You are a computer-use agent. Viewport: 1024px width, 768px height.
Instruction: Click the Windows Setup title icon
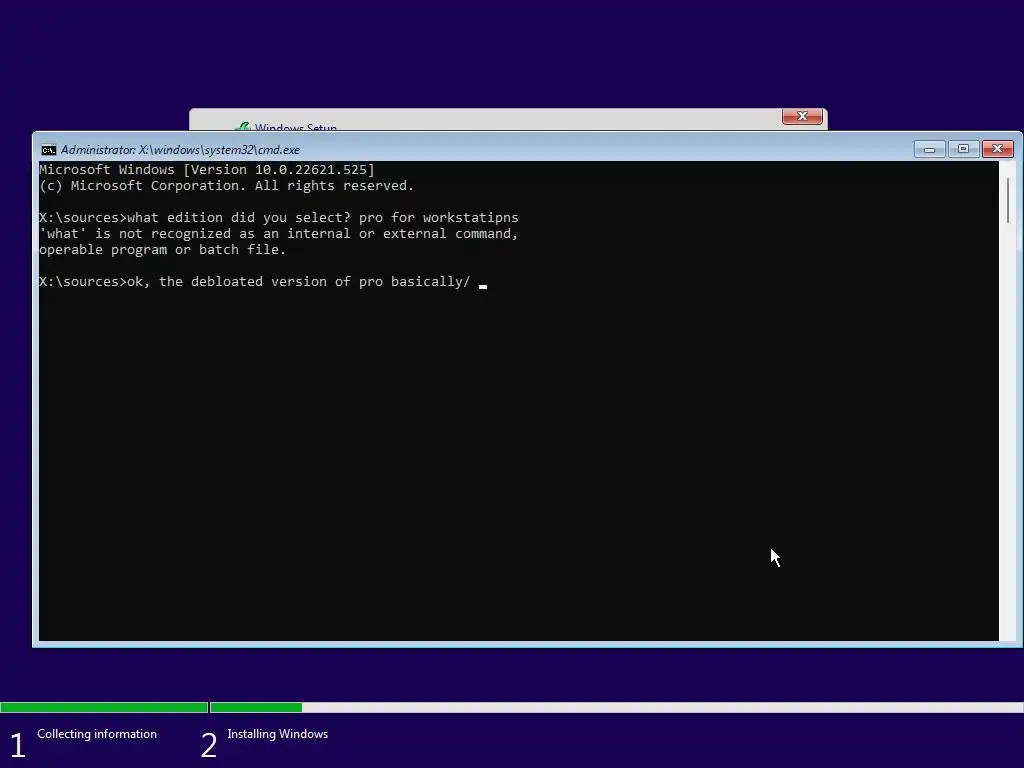pos(243,127)
